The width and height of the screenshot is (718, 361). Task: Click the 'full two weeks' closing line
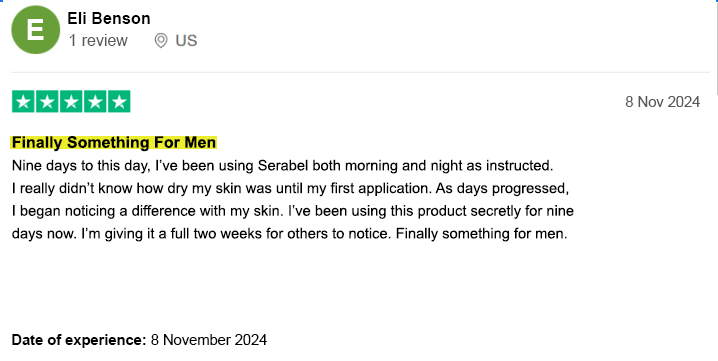coord(289,234)
